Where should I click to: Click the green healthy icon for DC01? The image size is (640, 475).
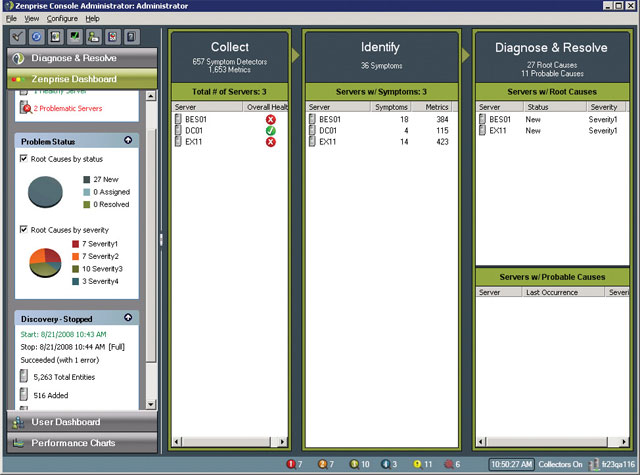click(x=271, y=131)
